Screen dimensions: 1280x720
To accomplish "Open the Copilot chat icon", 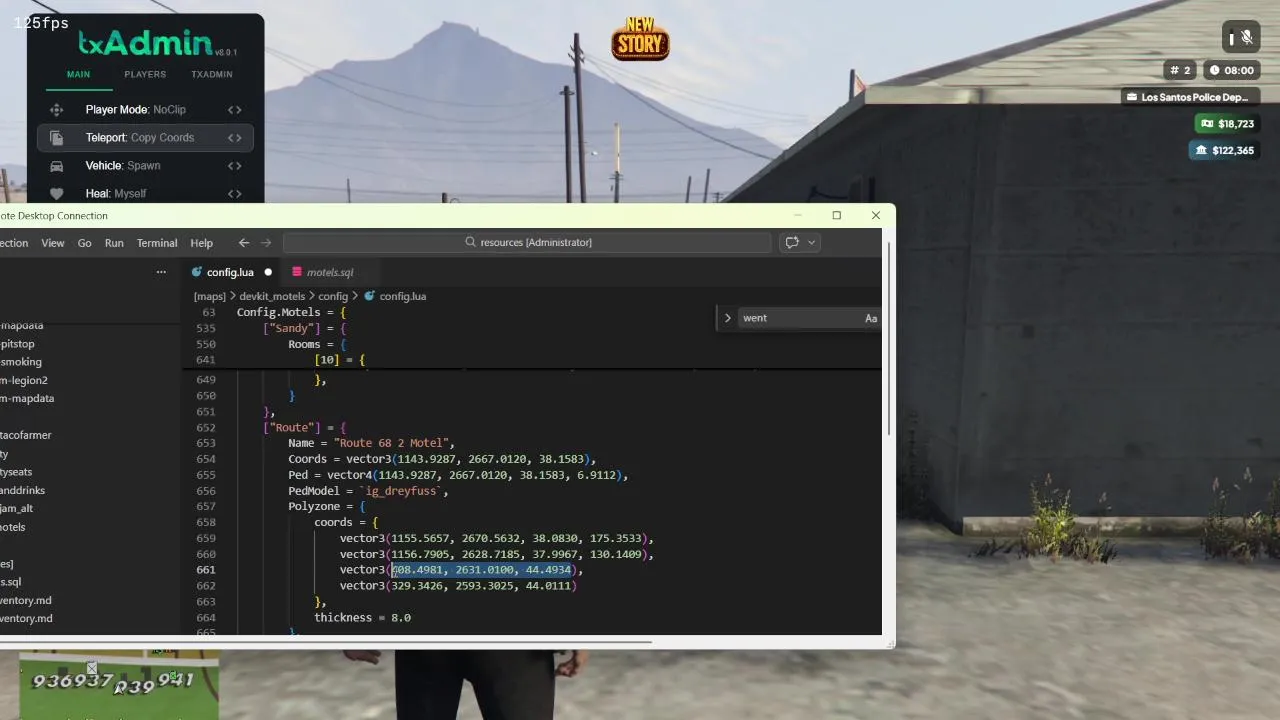I will (x=792, y=242).
